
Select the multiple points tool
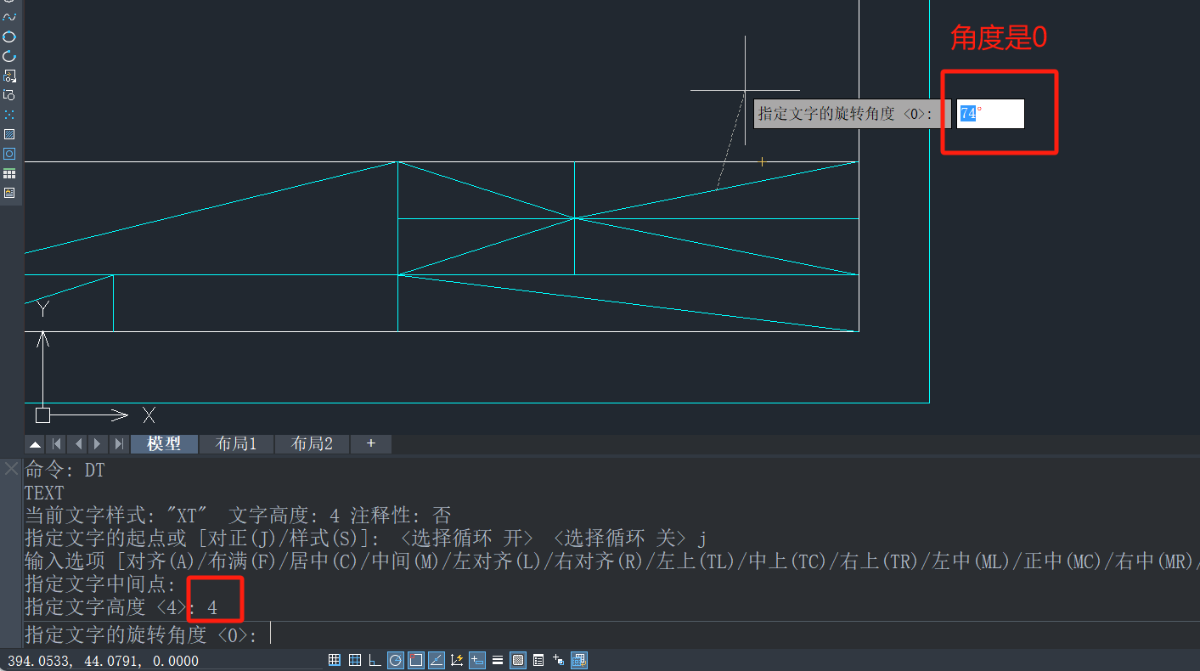(x=9, y=114)
